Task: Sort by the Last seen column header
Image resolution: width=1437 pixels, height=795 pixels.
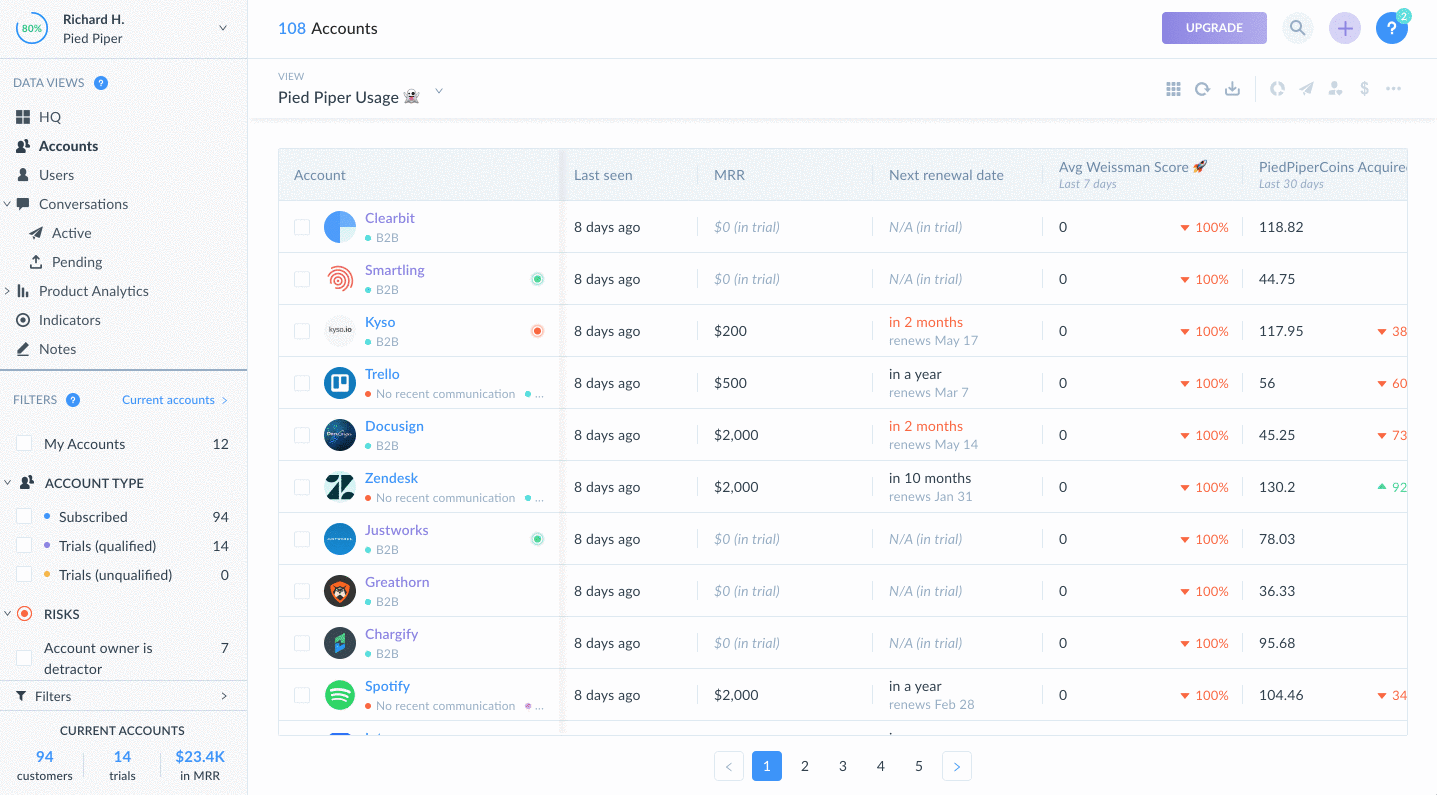Action: pyautogui.click(x=603, y=175)
